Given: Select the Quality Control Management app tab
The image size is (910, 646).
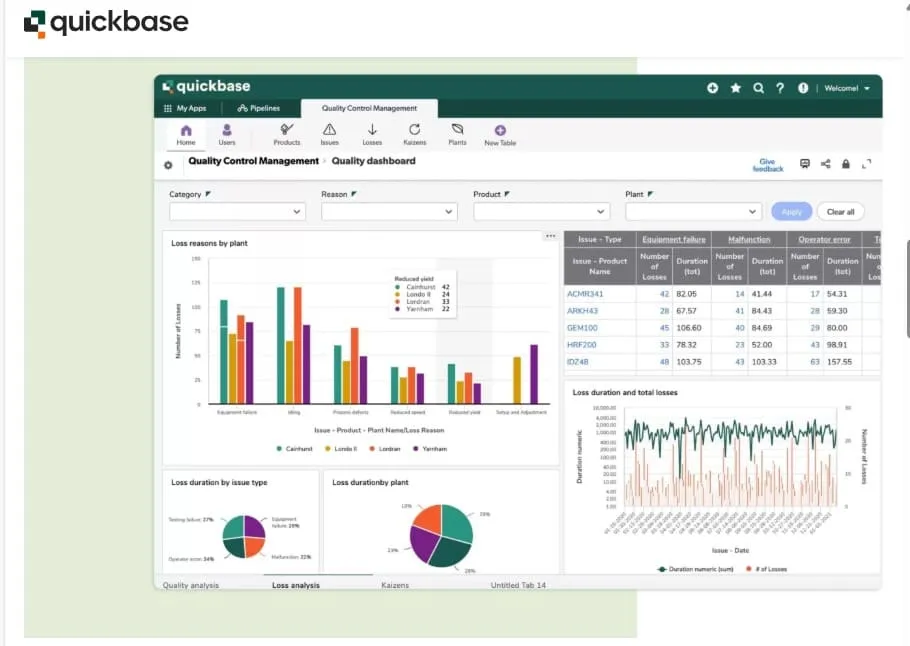Looking at the screenshot, I should pos(369,108).
